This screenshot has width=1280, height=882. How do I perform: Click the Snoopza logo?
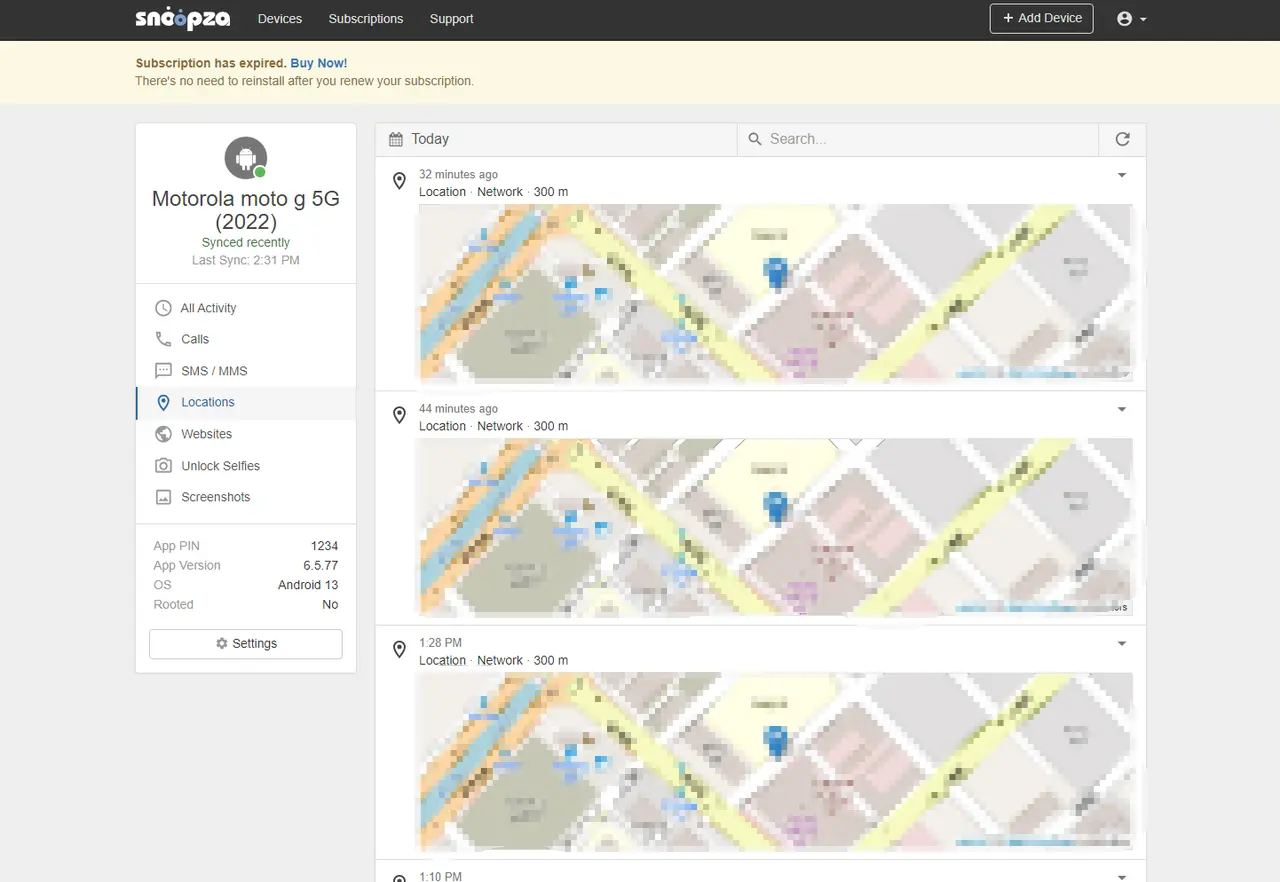click(x=183, y=19)
